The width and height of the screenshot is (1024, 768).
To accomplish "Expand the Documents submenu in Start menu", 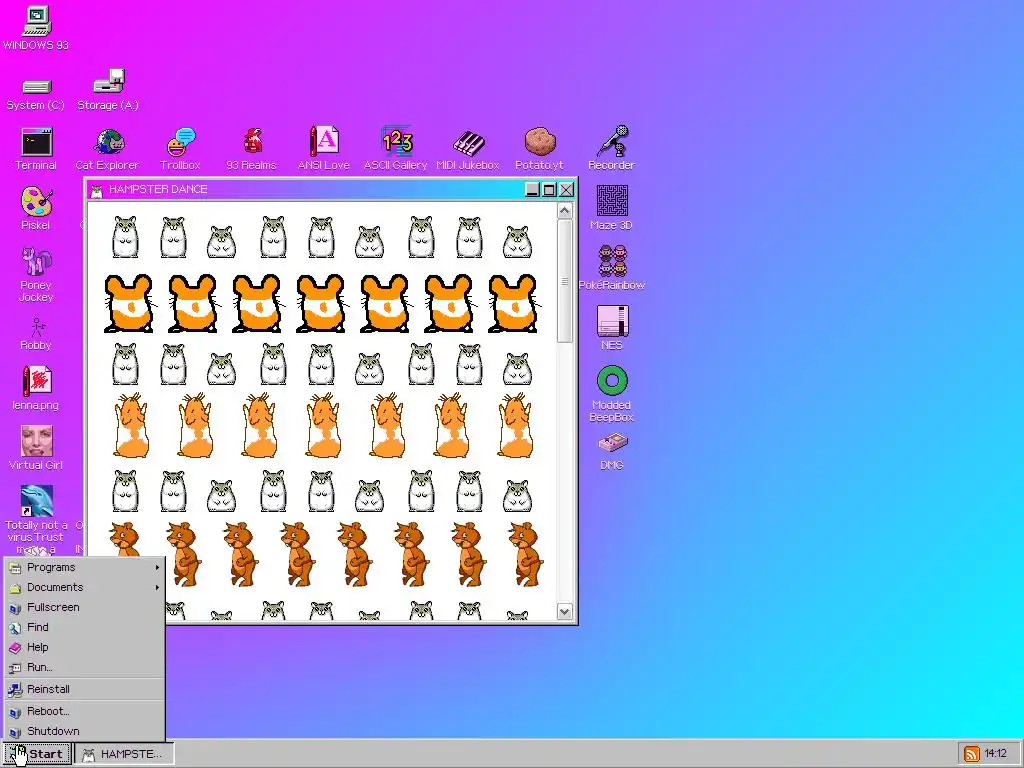I will [x=84, y=588].
